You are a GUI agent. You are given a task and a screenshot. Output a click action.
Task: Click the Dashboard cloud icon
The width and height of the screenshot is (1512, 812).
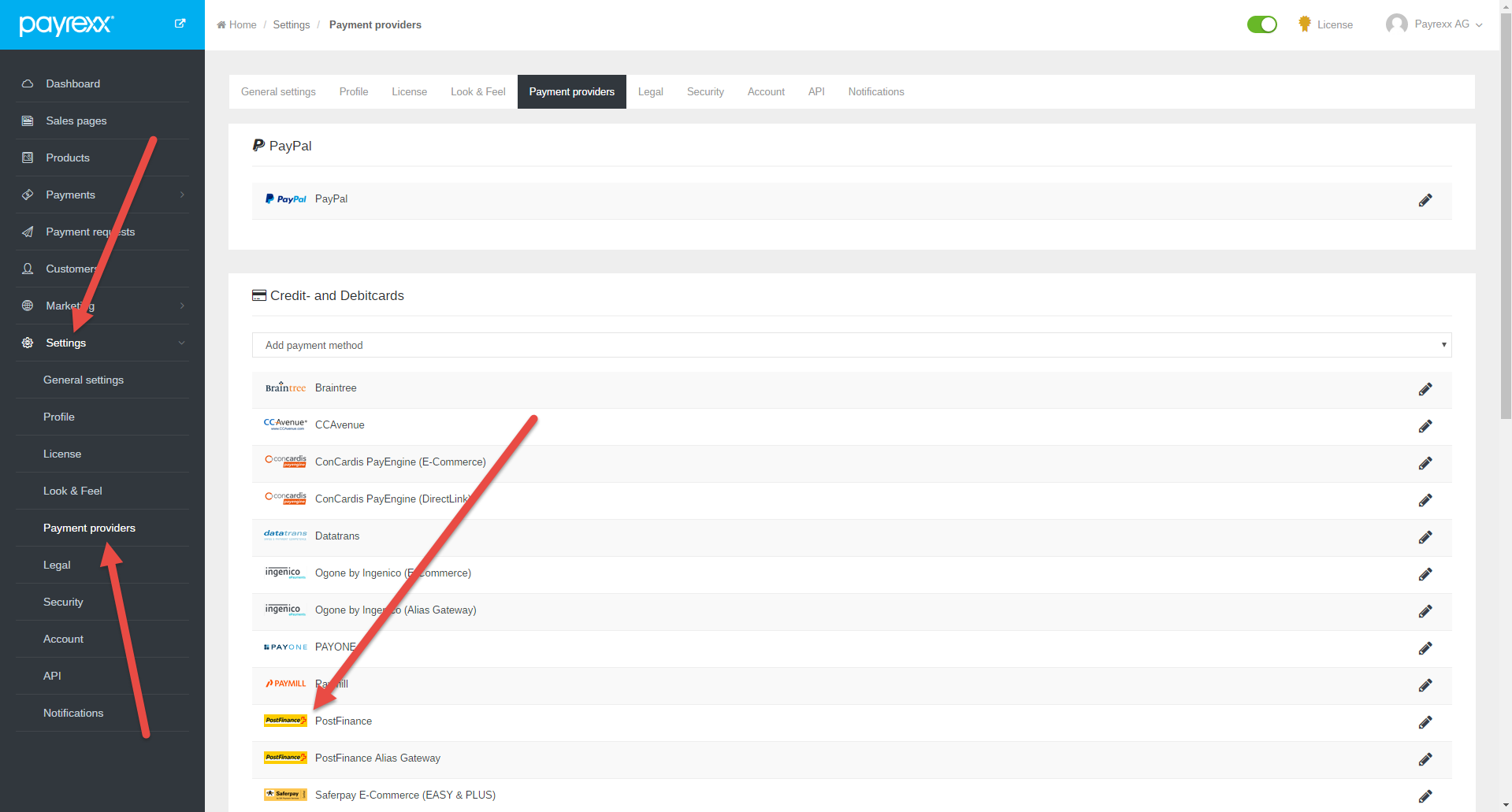point(28,83)
